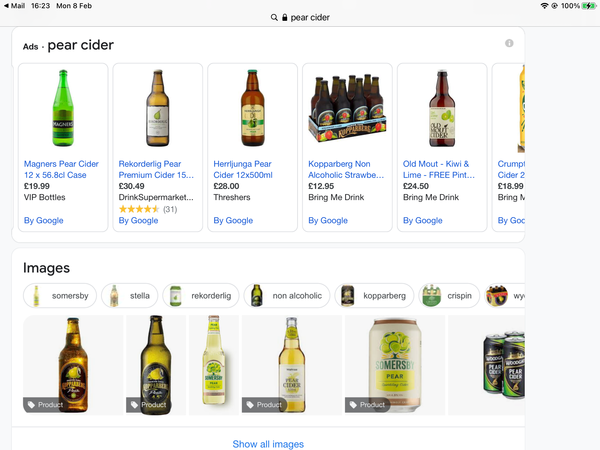This screenshot has width=600, height=450.
Task: Click the pear cider address bar text
Action: pyautogui.click(x=310, y=18)
